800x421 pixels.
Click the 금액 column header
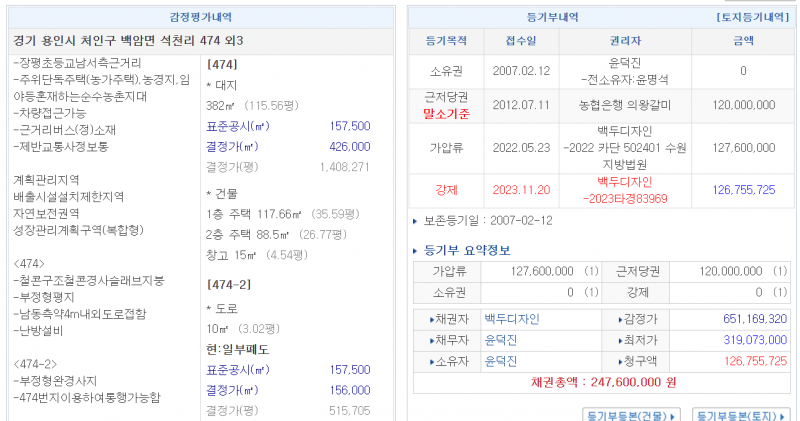(x=743, y=42)
